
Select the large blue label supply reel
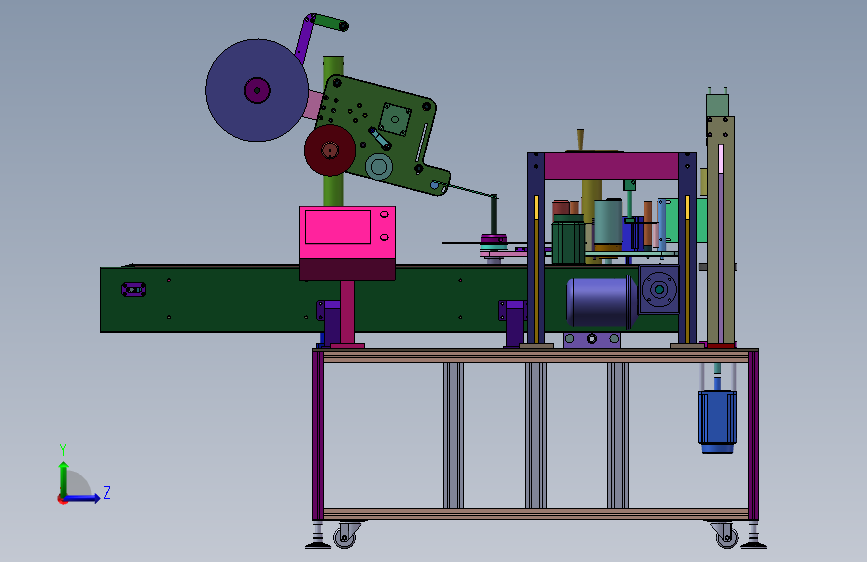257,90
